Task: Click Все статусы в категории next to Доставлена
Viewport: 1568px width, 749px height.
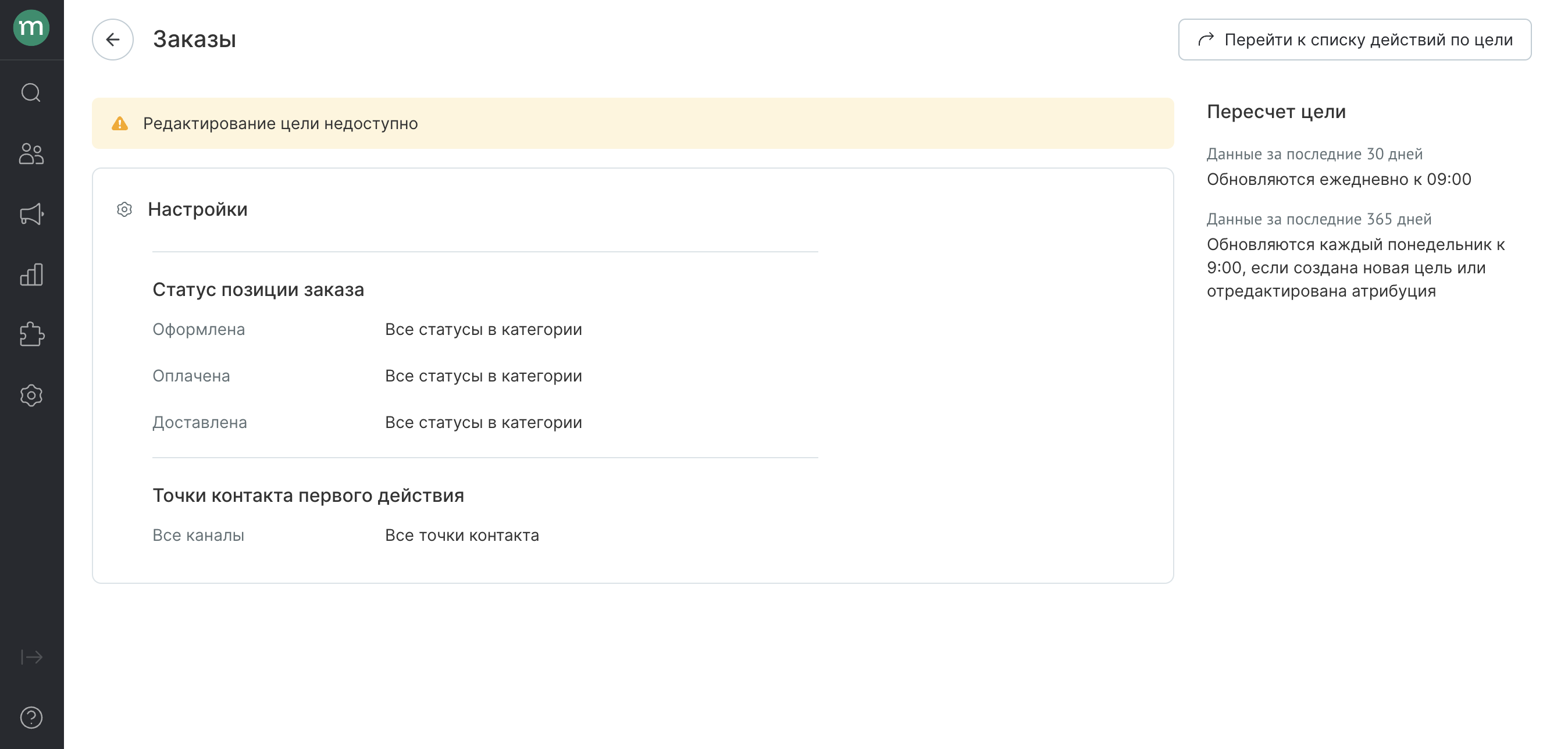Action: (483, 422)
